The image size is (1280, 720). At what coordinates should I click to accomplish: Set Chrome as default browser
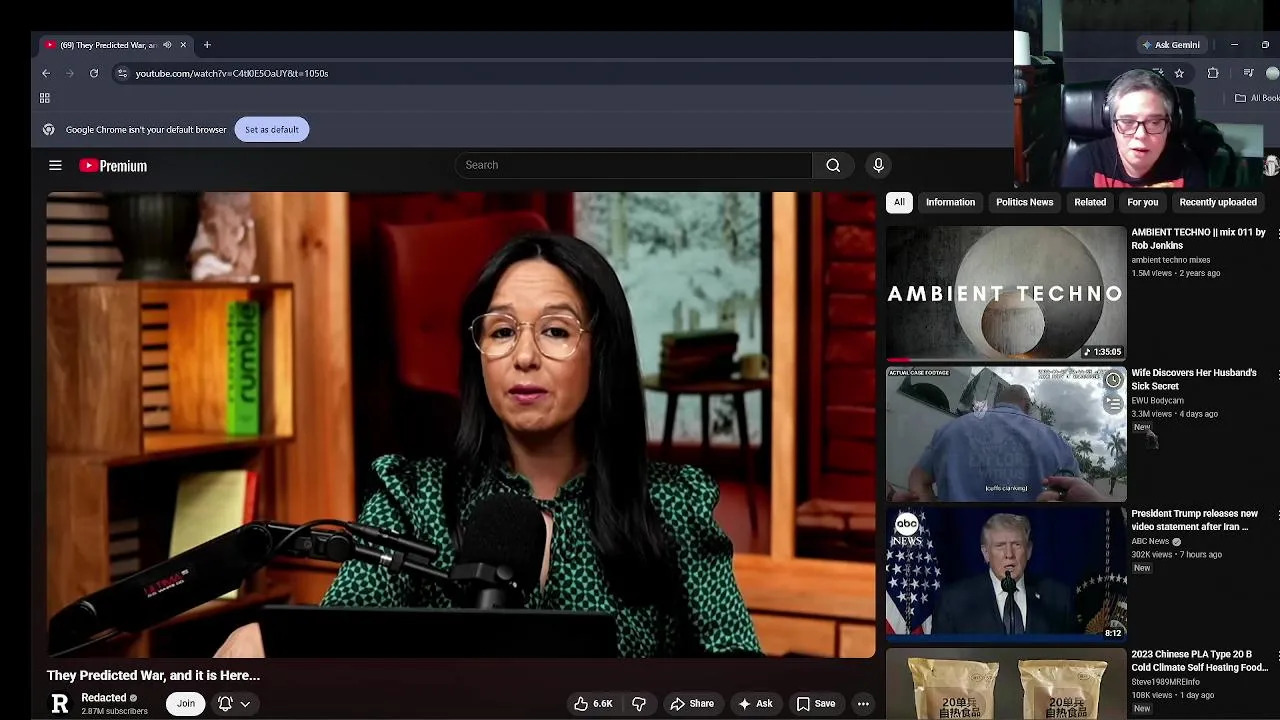point(272,129)
